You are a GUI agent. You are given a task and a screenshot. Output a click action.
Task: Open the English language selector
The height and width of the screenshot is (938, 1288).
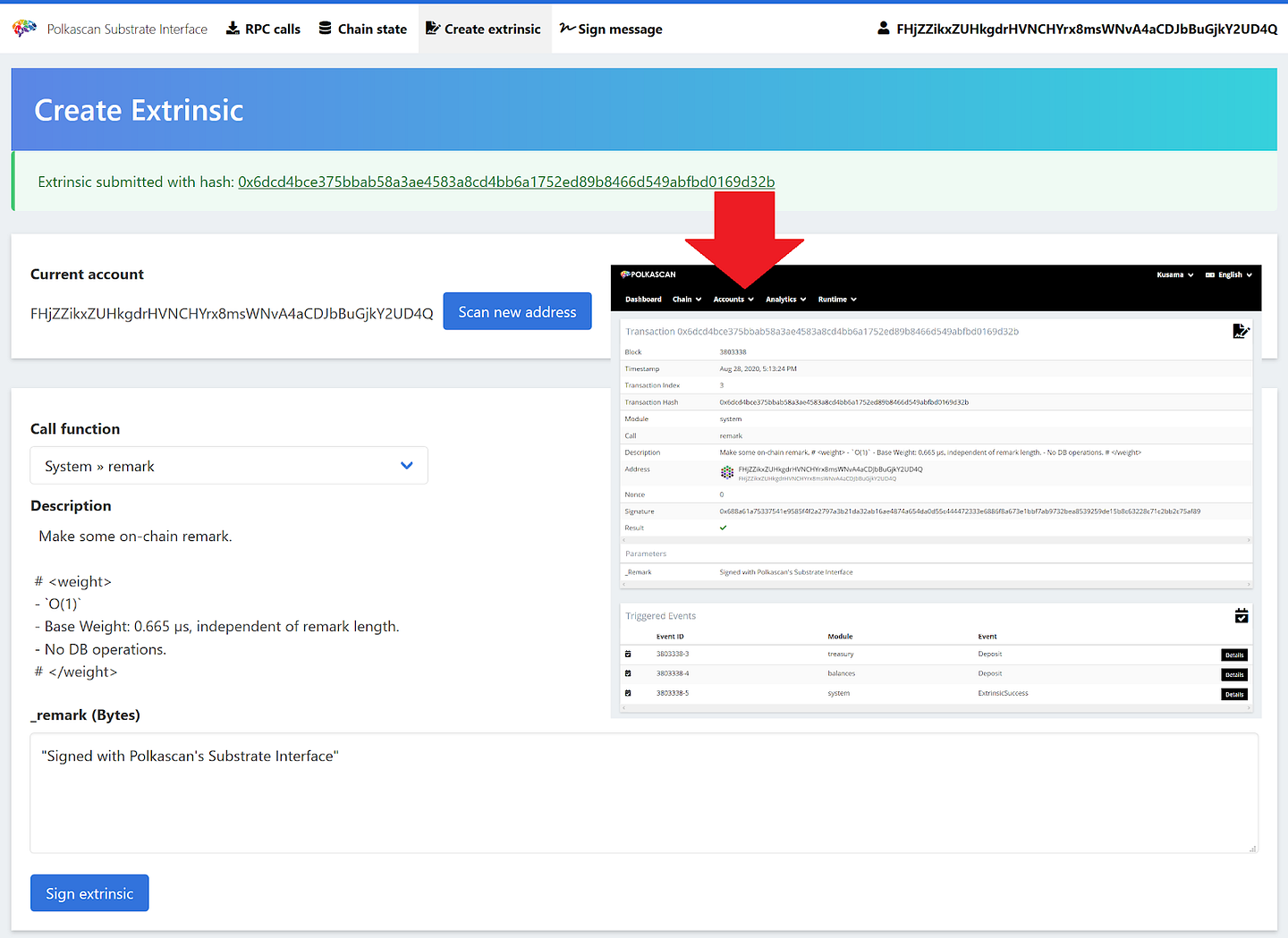(x=1229, y=275)
